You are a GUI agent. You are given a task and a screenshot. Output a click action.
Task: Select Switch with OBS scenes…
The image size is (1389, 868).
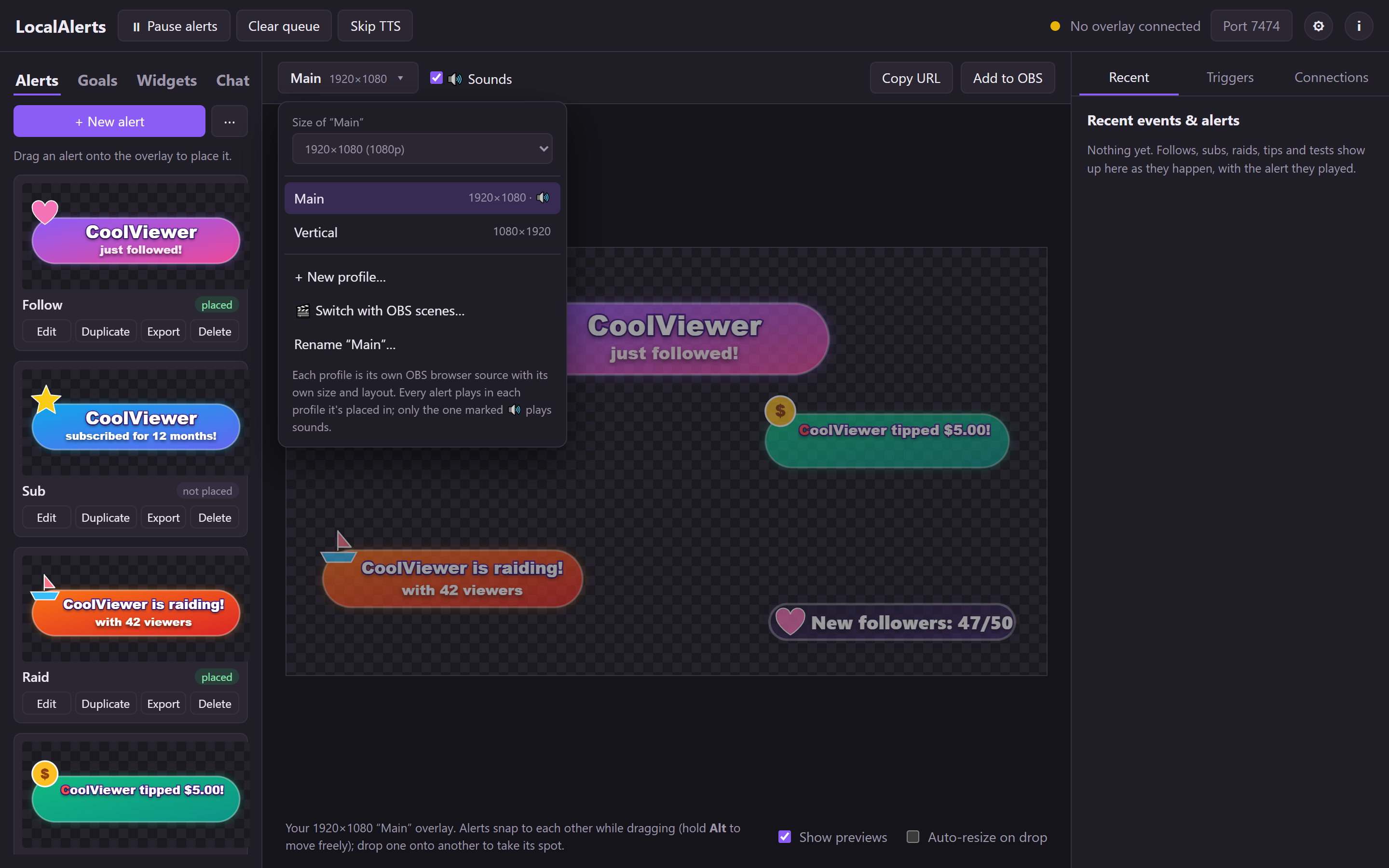(422, 311)
